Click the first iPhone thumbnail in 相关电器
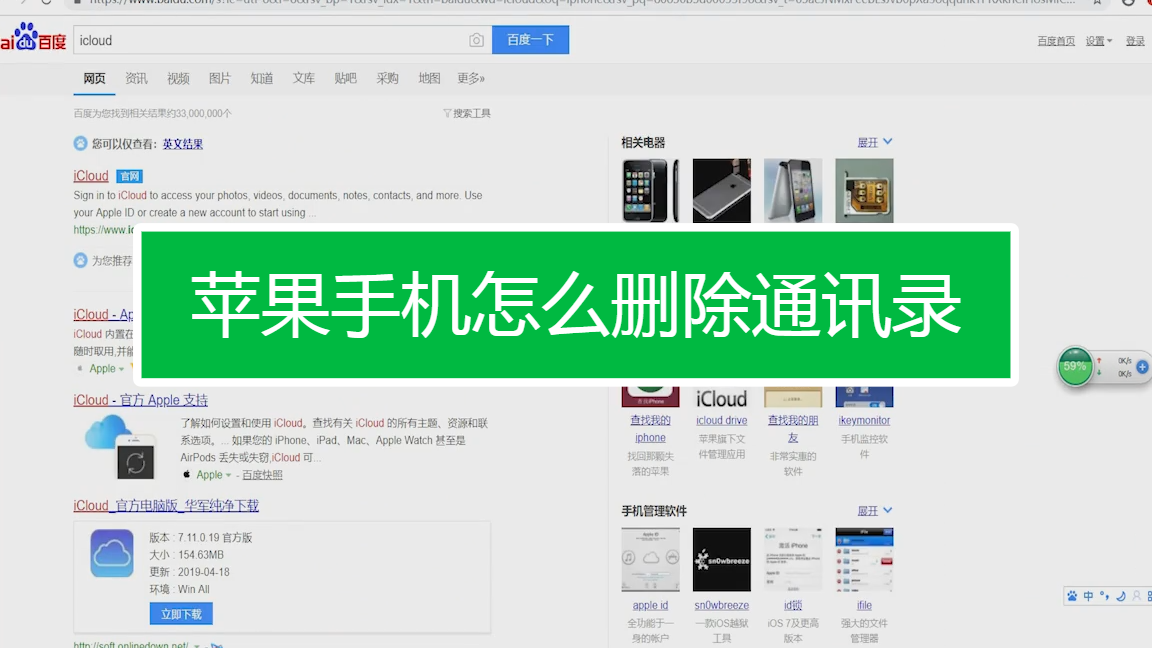This screenshot has width=1152, height=648. (x=650, y=190)
